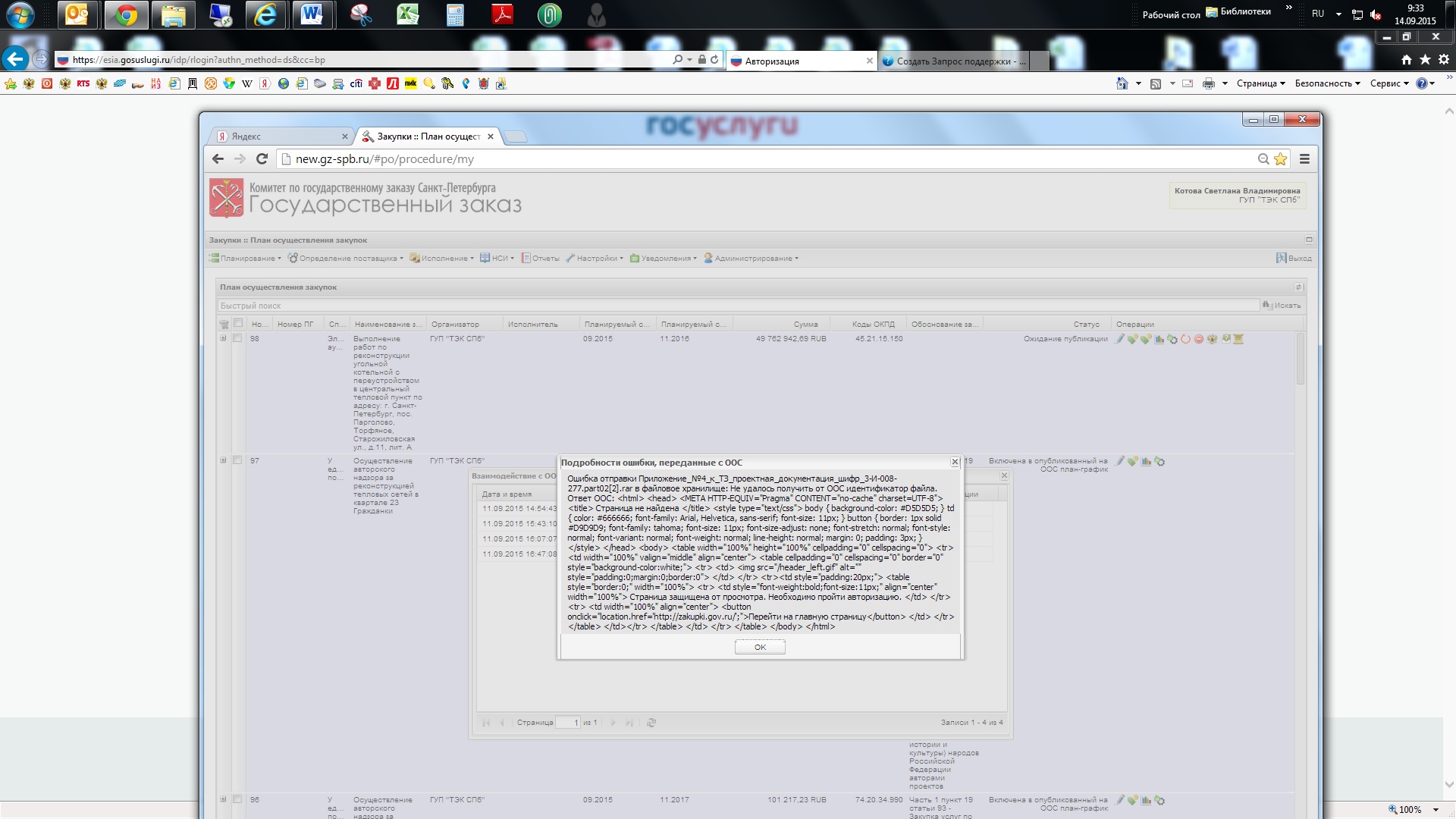Edit row 98 with pencil icon
Viewport: 1456px width, 819px height.
pos(1120,339)
